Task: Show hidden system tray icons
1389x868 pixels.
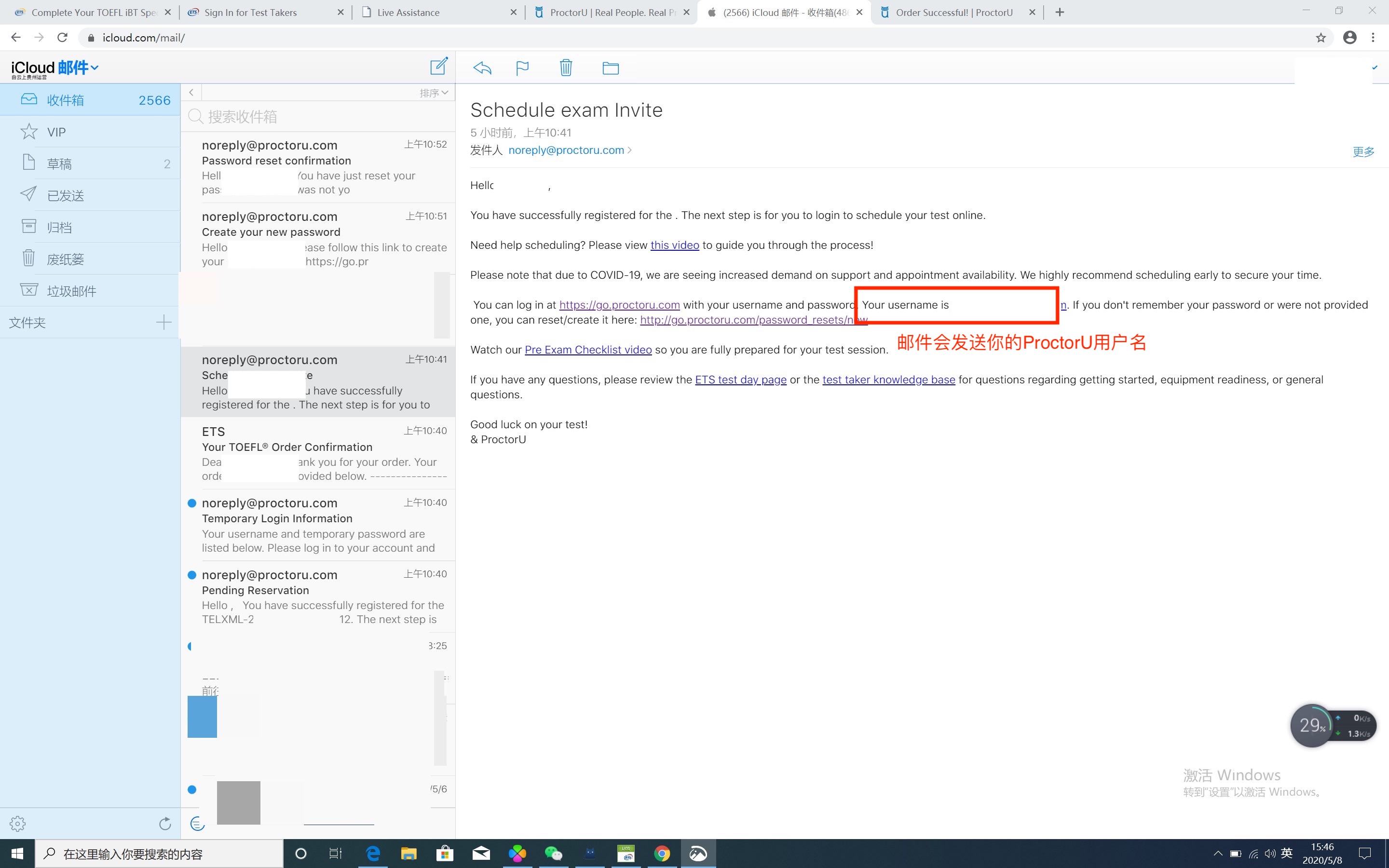Action: point(1218,854)
